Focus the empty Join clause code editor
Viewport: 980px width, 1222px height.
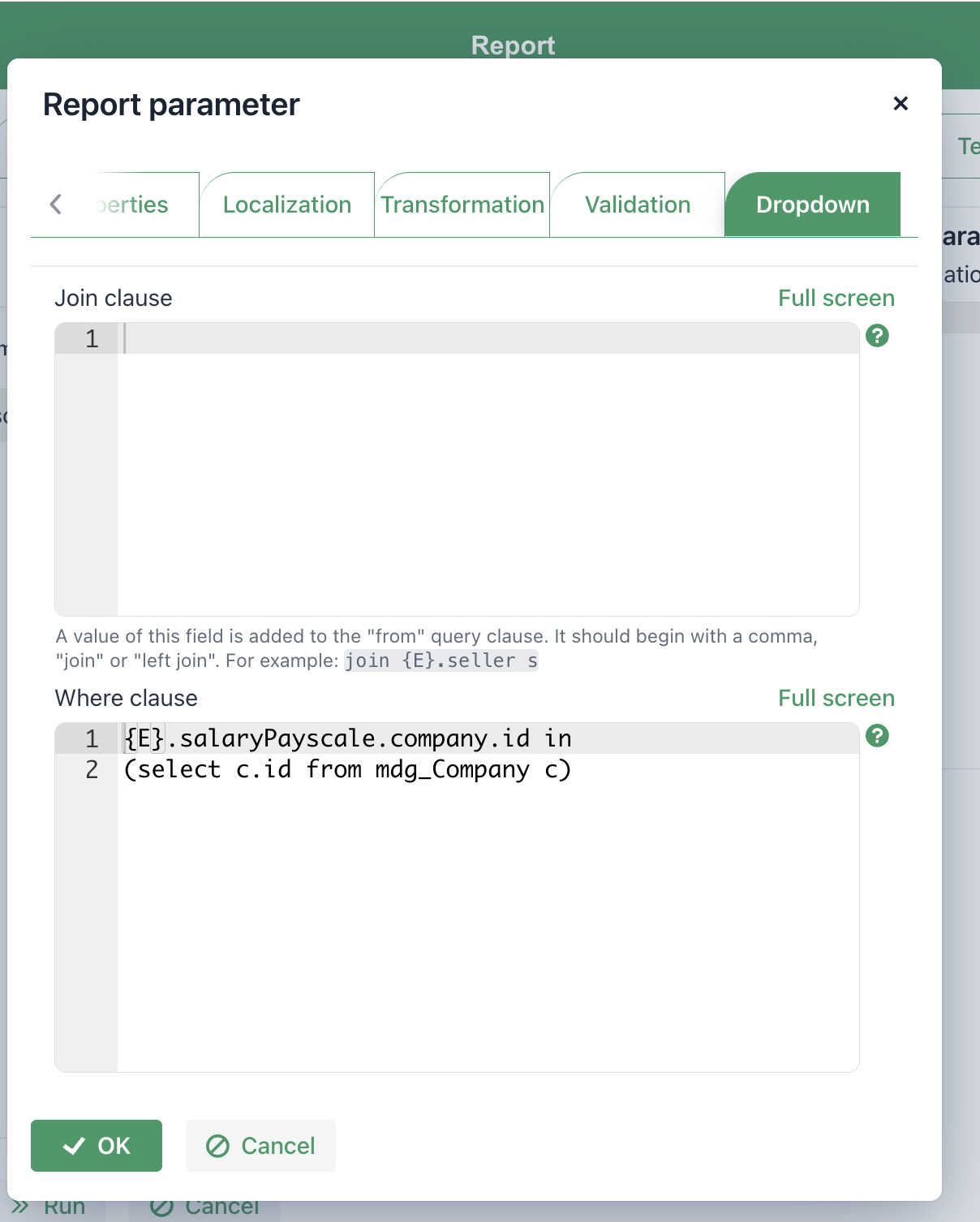487,471
